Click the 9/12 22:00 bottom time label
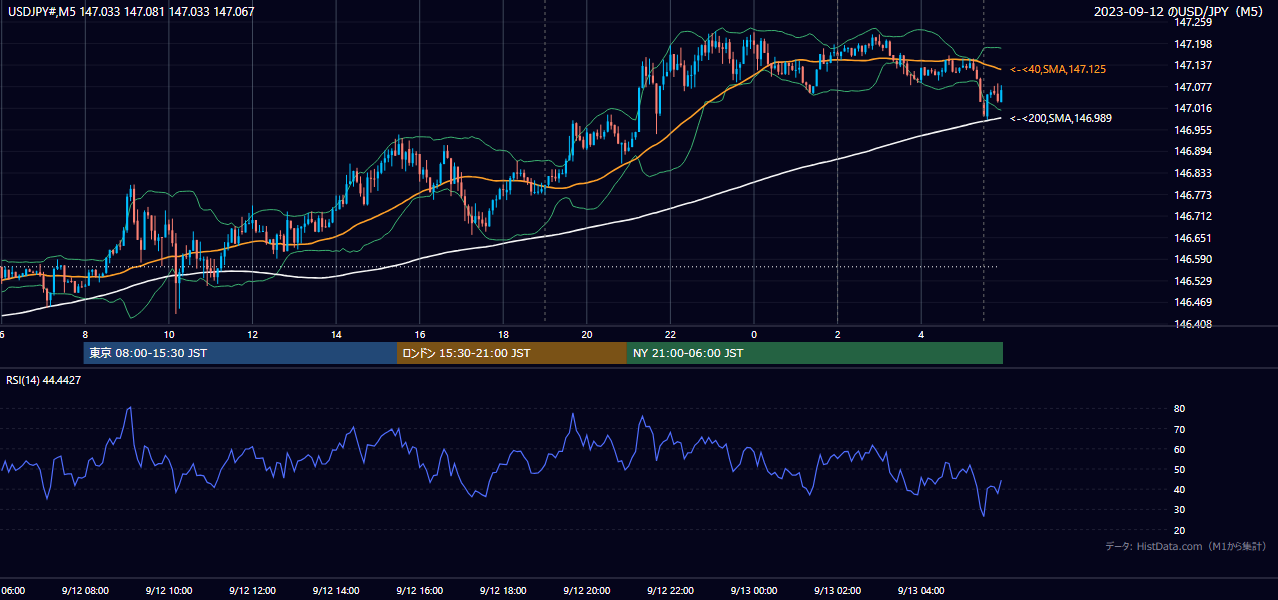This screenshot has height=600, width=1278. pyautogui.click(x=670, y=591)
